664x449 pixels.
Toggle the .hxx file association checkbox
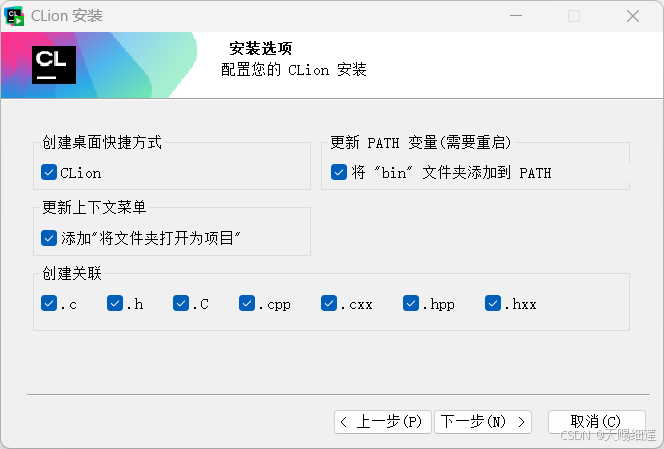tap(493, 303)
